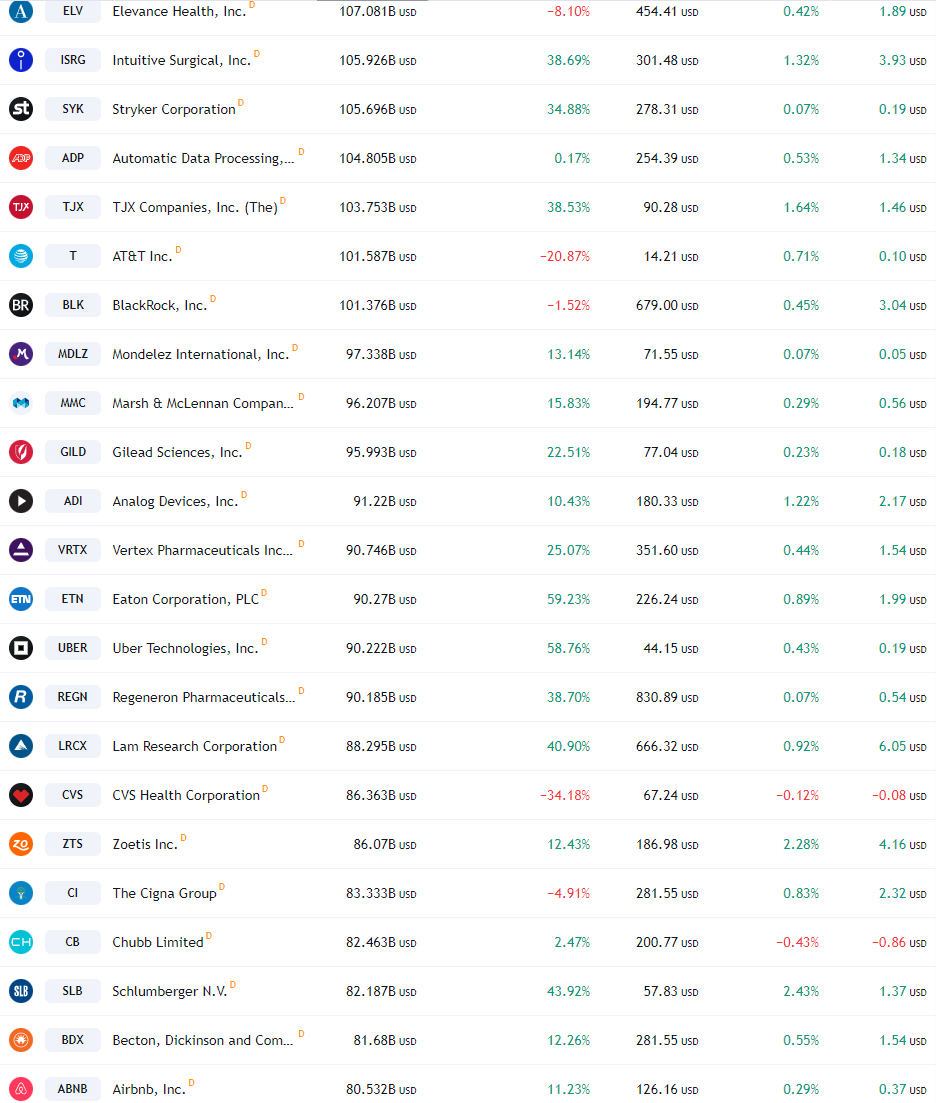The height and width of the screenshot is (1103, 936).
Task: Click the ADP red logo icon
Action: pyautogui.click(x=21, y=158)
